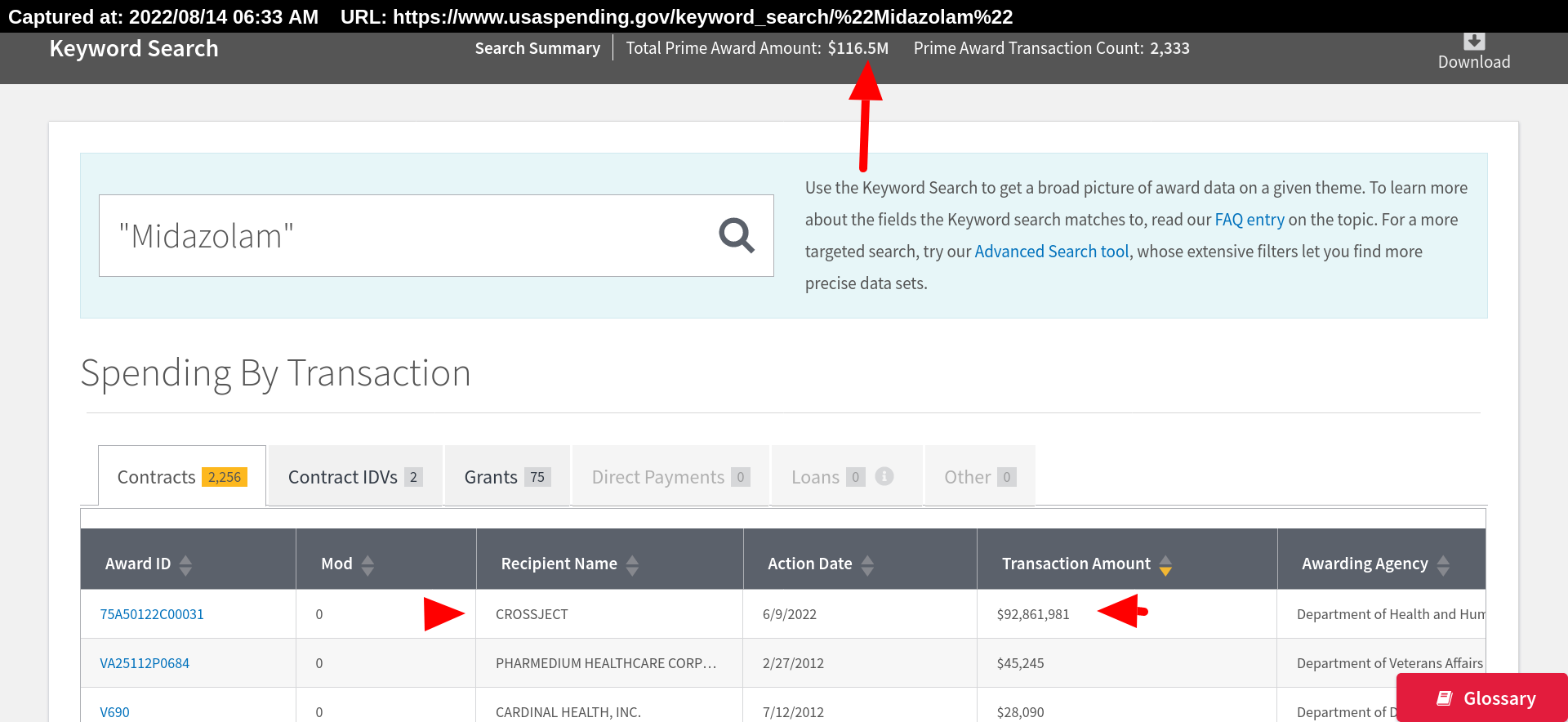
Task: Click action date 7/12/2012
Action: coord(793,712)
